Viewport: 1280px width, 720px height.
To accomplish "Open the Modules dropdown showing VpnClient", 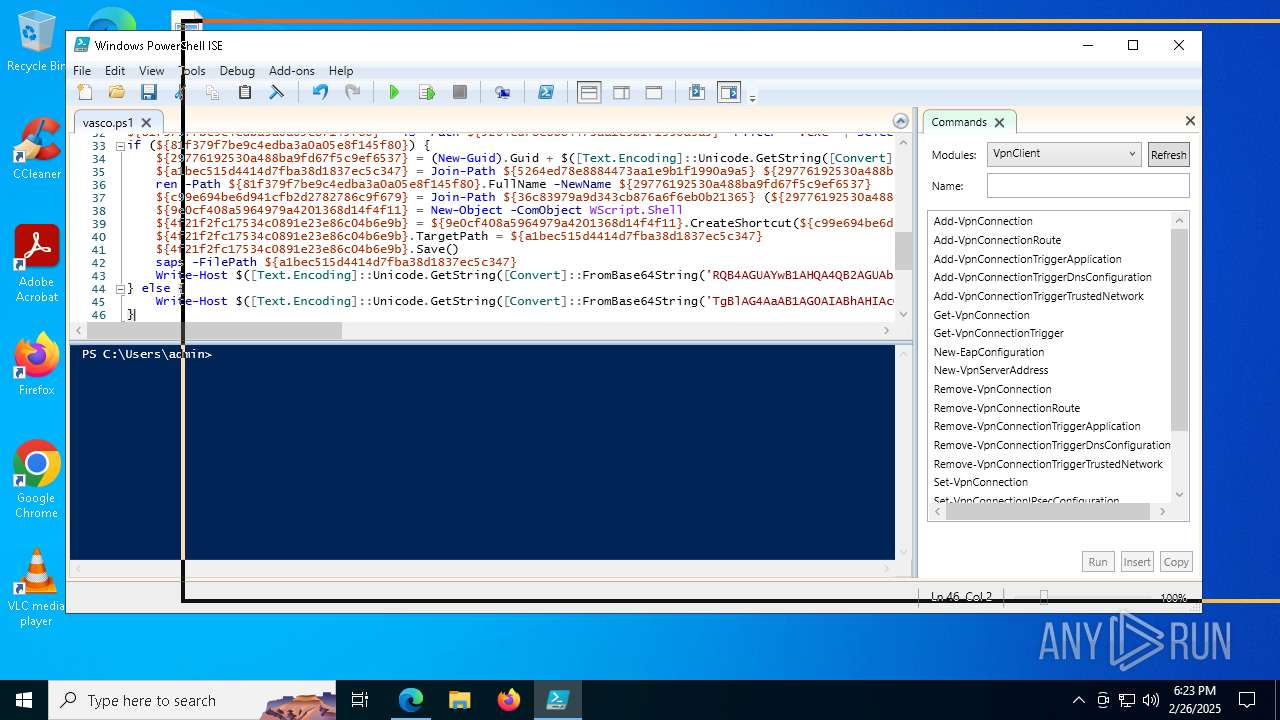I will pos(1064,154).
